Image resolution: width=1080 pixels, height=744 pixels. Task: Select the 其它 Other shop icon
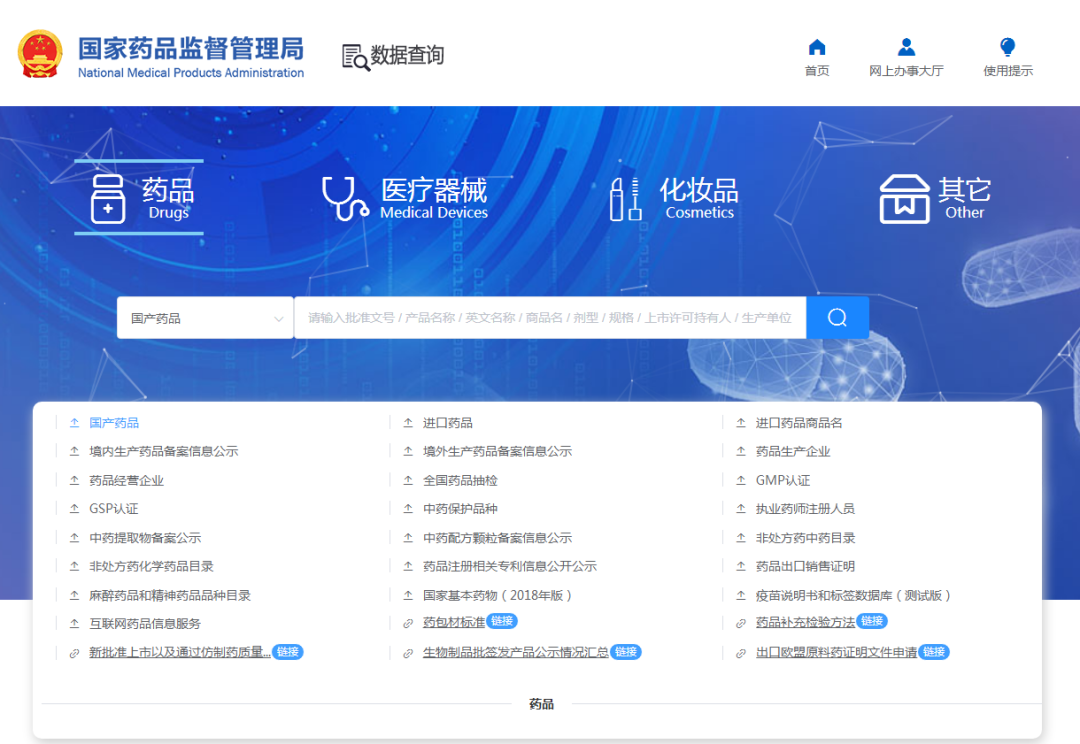click(904, 199)
